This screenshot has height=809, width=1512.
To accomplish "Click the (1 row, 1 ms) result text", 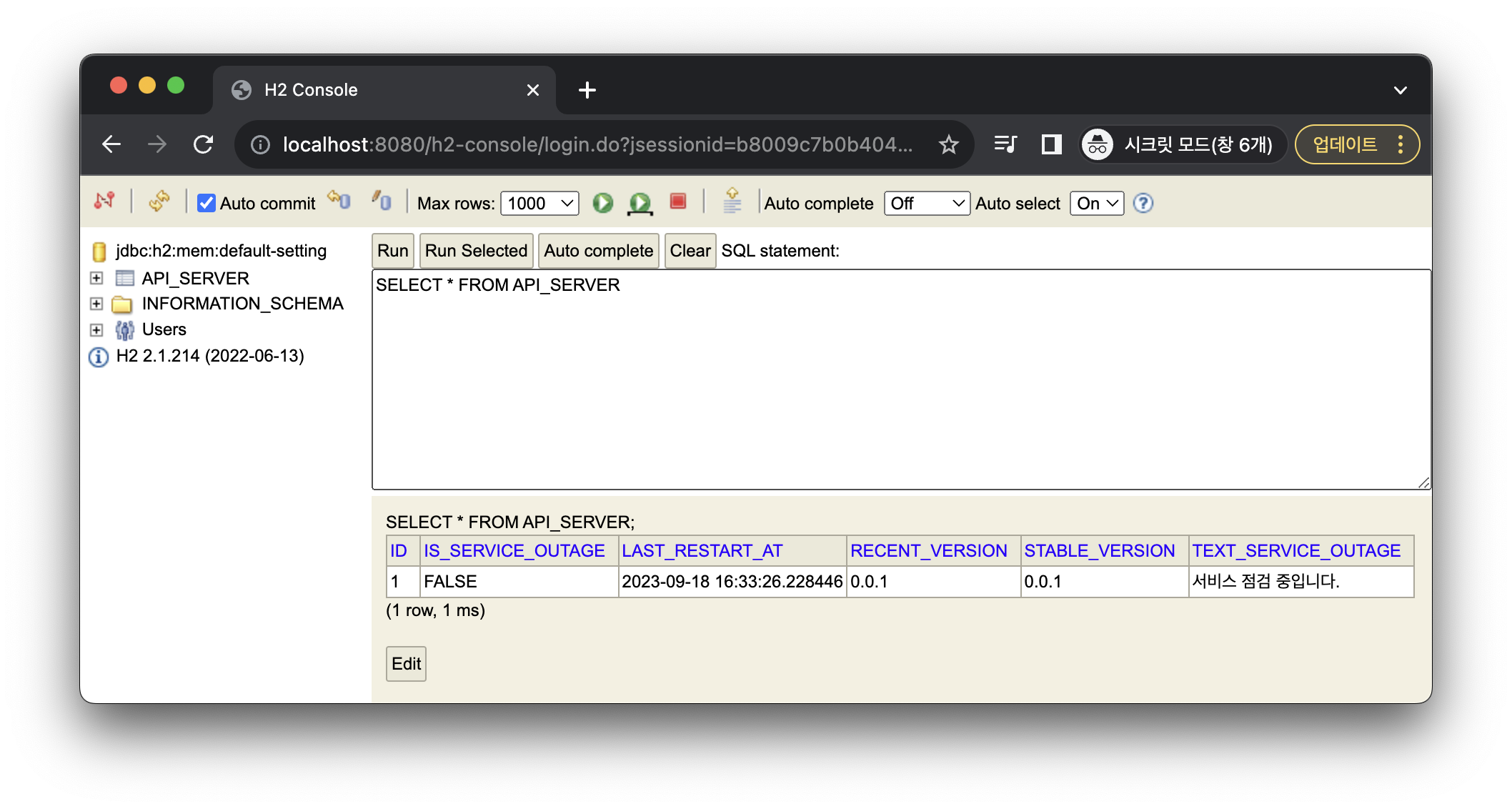I will tap(435, 610).
